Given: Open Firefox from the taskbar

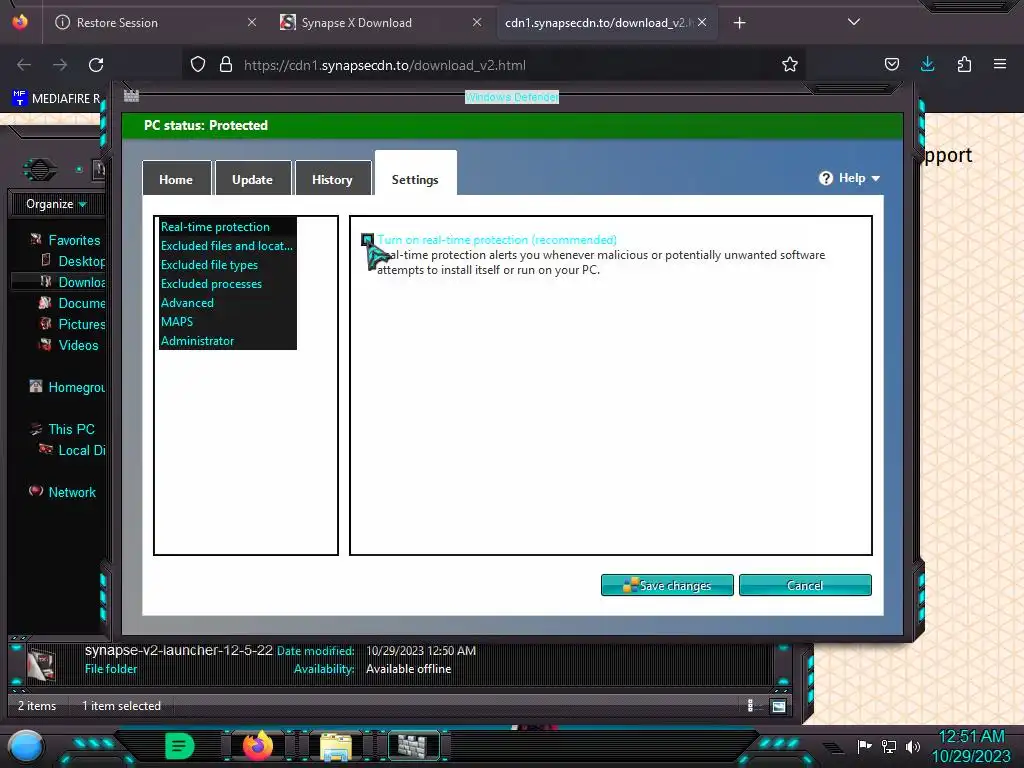Looking at the screenshot, I should (257, 745).
